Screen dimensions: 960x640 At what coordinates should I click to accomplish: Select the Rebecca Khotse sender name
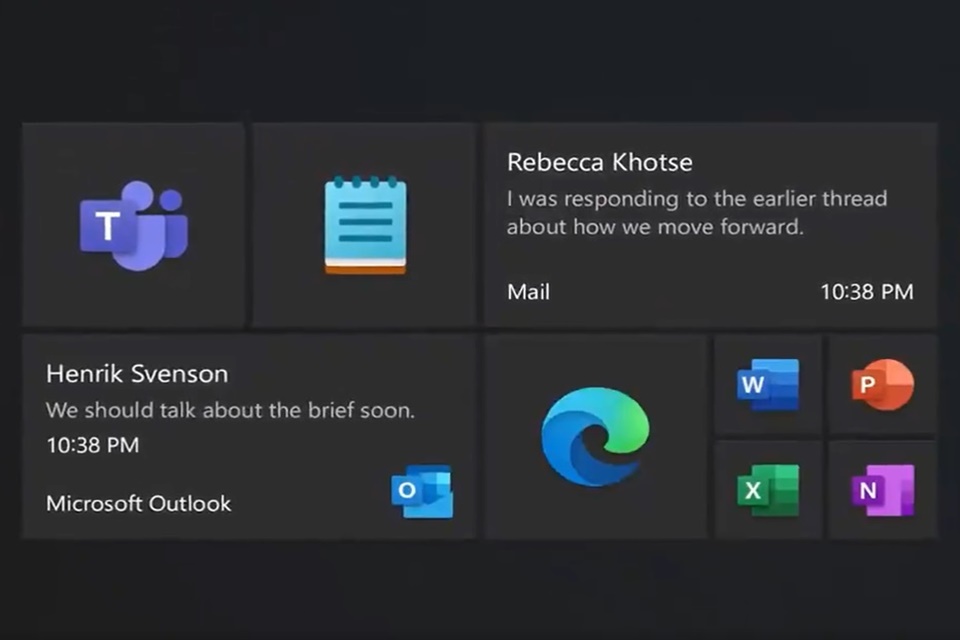[599, 162]
